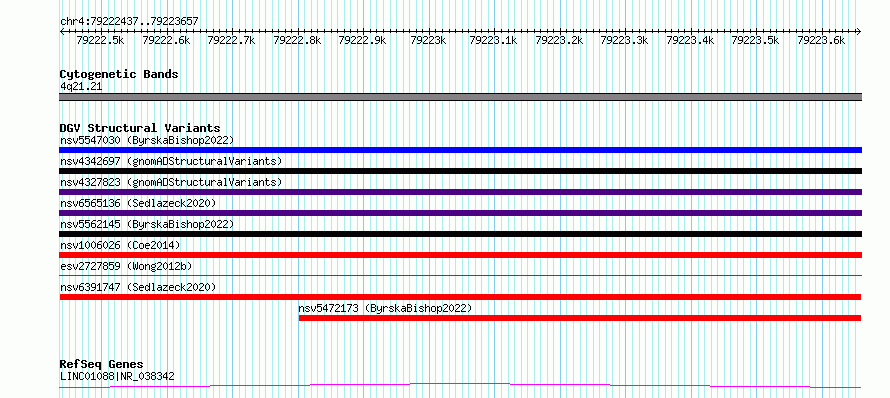Click the 79222.6k ruler tick label
The height and width of the screenshot is (398, 890).
[166, 40]
